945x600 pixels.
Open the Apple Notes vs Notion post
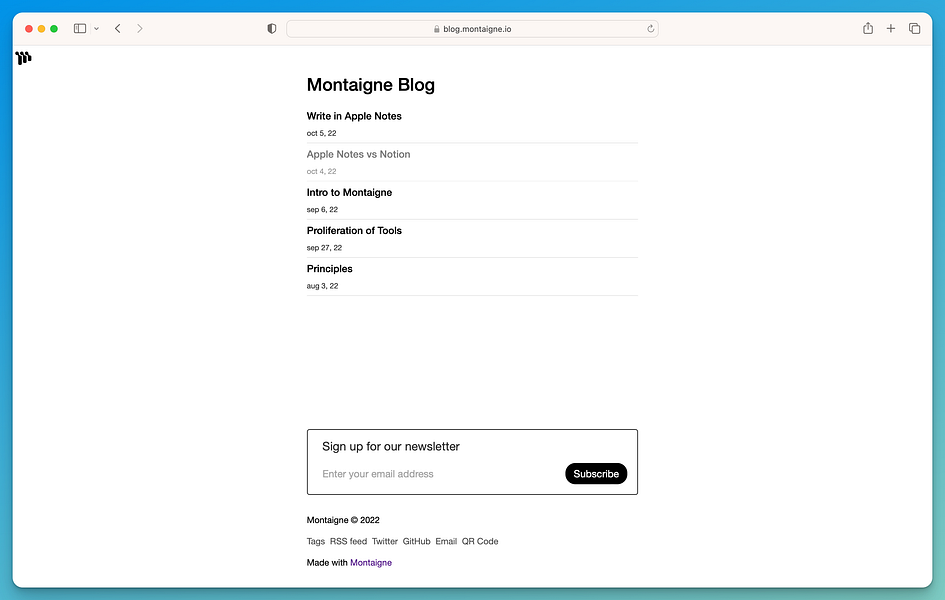point(358,154)
